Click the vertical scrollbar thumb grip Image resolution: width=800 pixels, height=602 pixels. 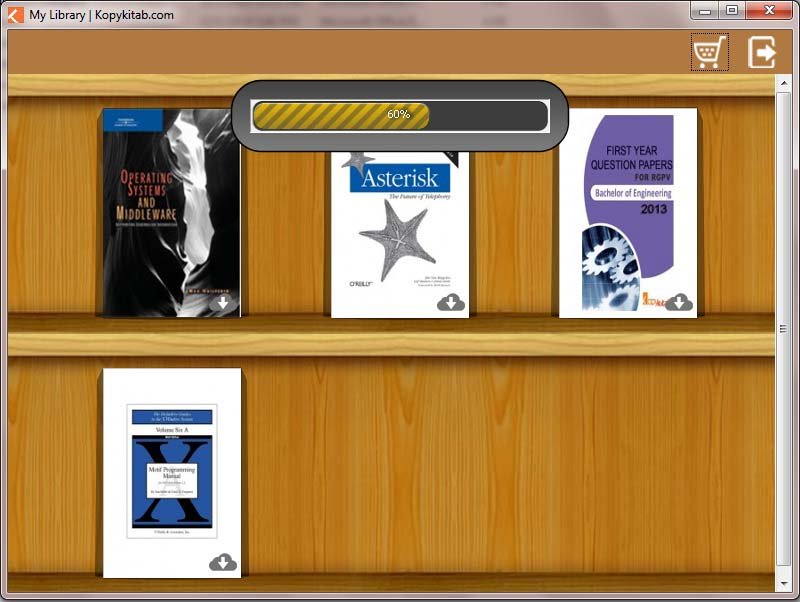click(x=784, y=329)
